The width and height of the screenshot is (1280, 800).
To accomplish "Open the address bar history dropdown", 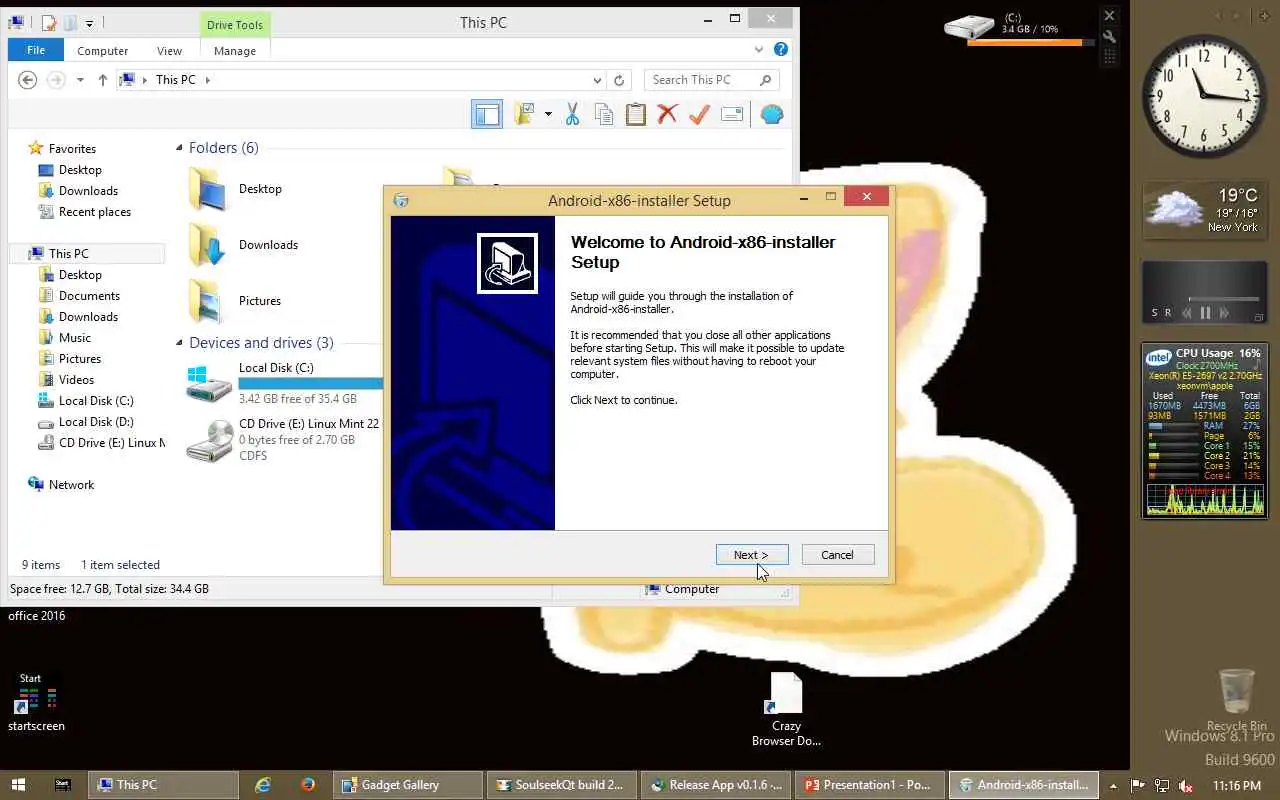I will (598, 80).
